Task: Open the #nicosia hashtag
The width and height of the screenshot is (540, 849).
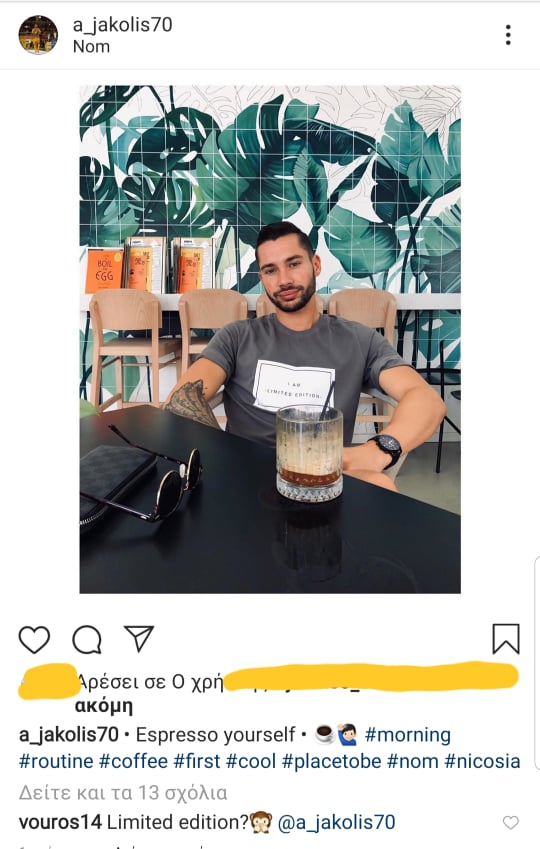Action: (482, 761)
